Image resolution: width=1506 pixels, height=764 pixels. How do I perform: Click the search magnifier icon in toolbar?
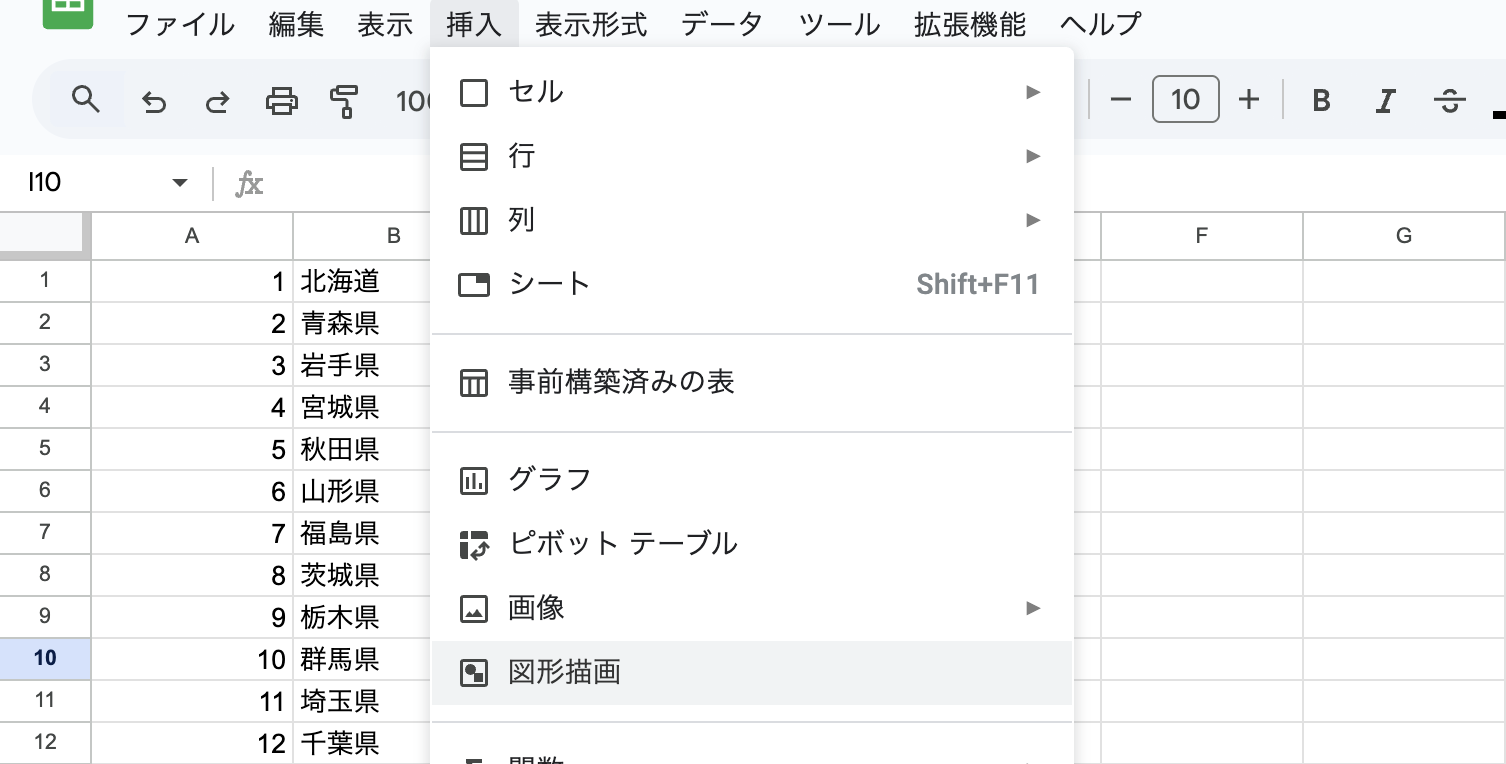(87, 100)
